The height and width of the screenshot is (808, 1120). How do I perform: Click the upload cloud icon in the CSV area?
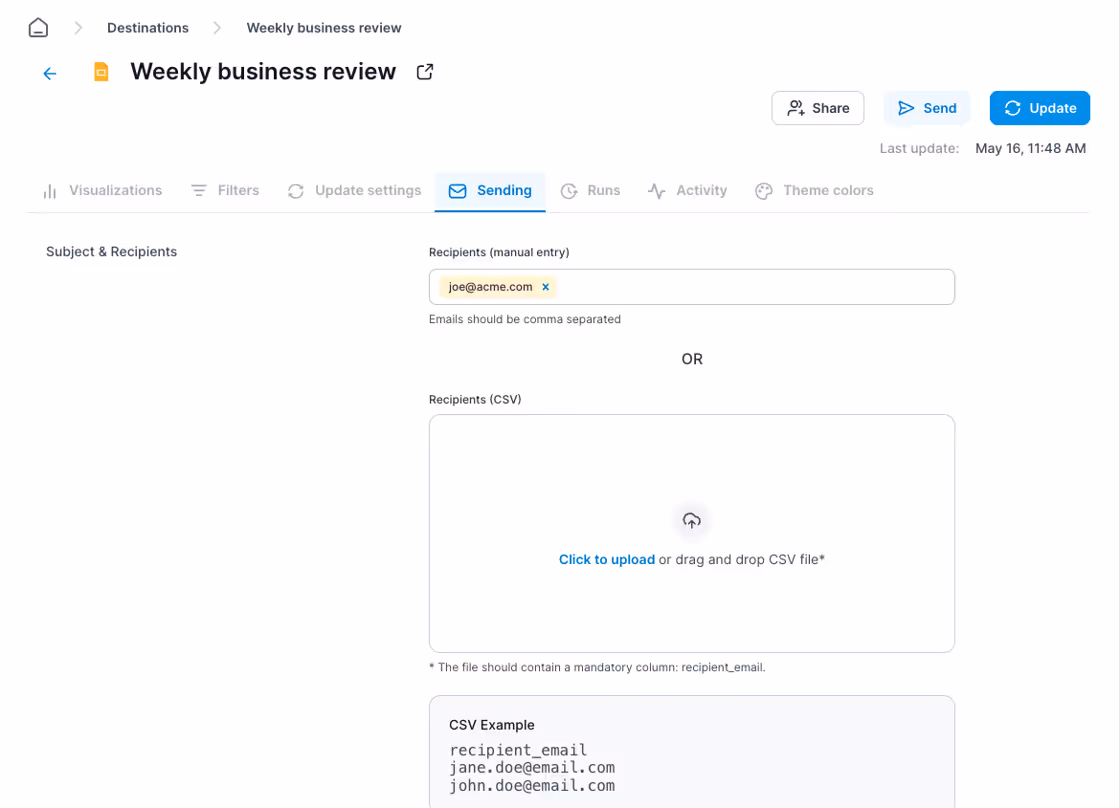point(691,520)
